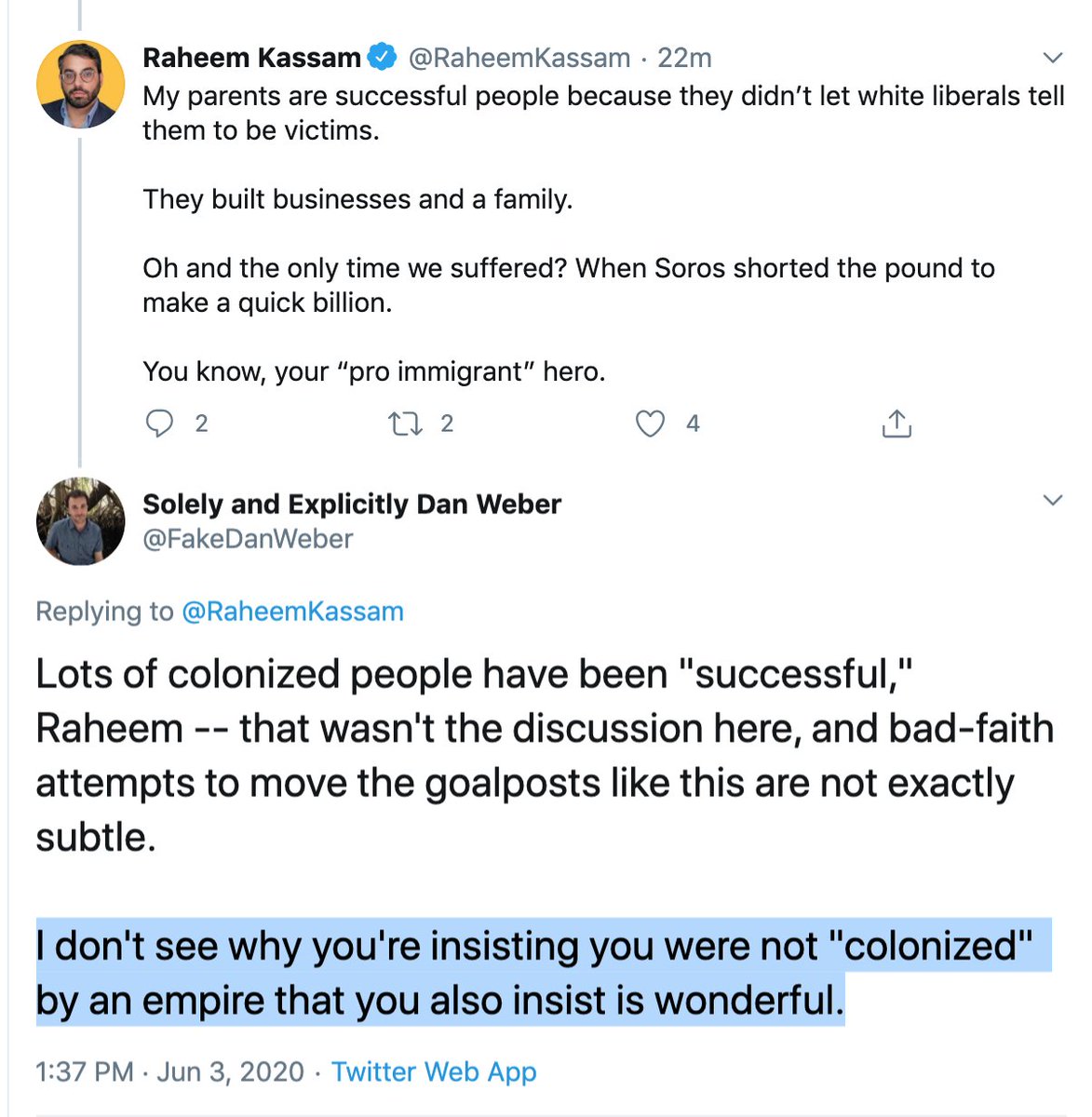Image resolution: width=1092 pixels, height=1117 pixels.
Task: Open the @RaheemKassam handle beside the display name
Action: click(519, 58)
